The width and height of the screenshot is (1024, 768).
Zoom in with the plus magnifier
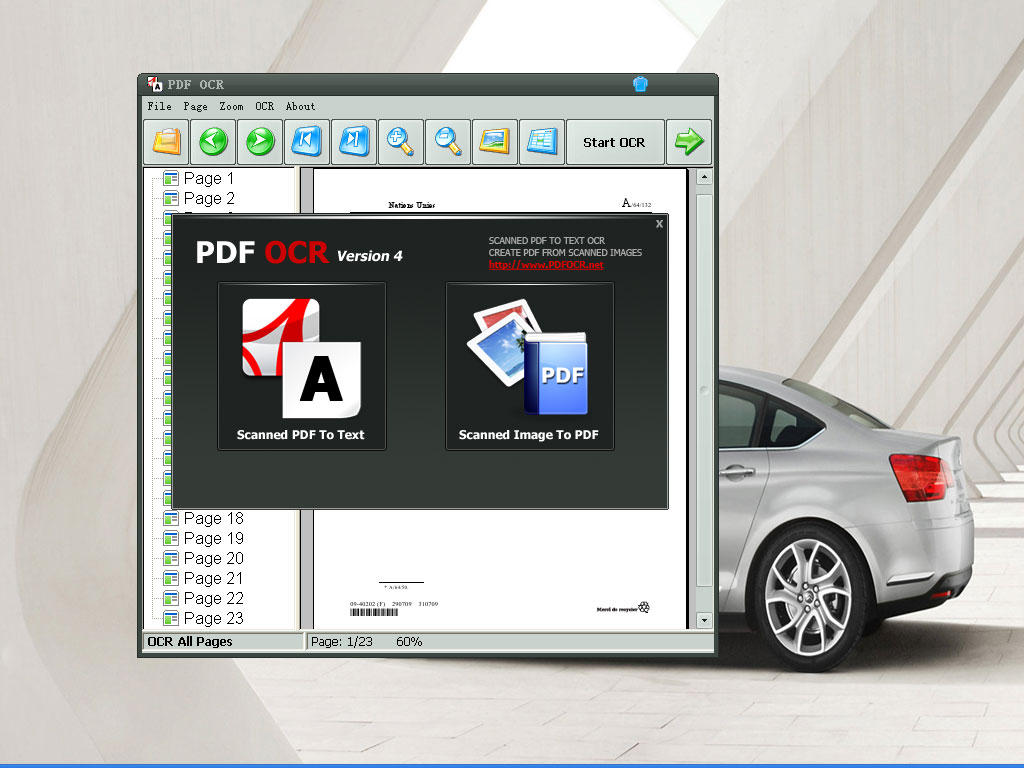click(401, 142)
